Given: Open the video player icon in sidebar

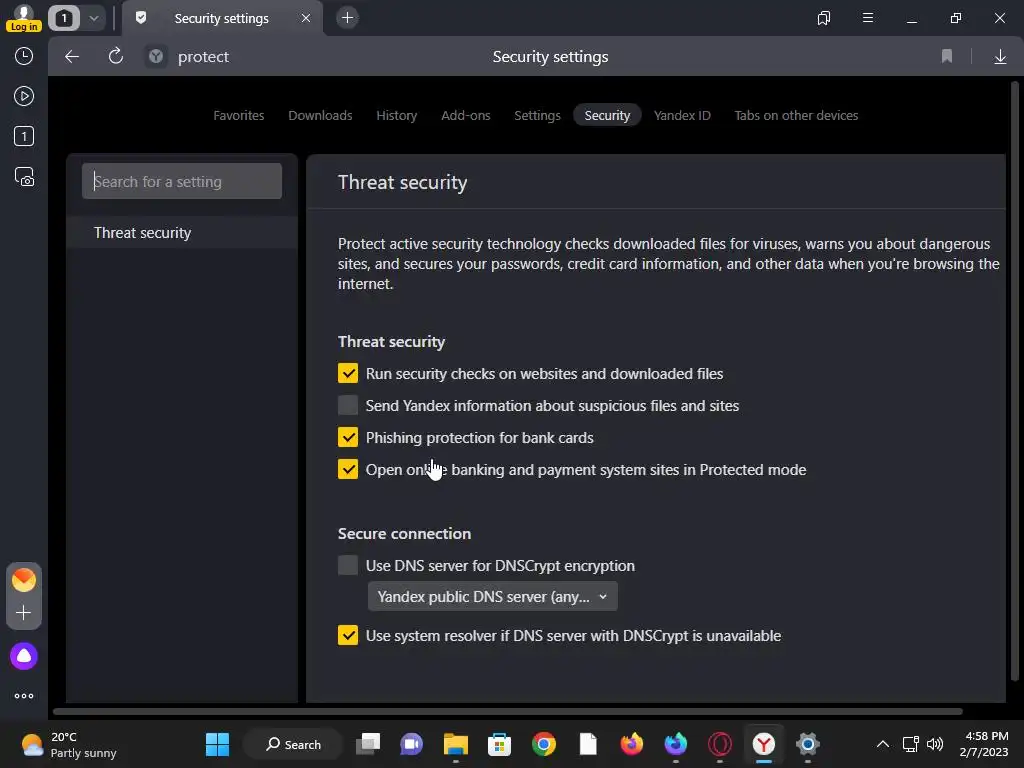Looking at the screenshot, I should [24, 97].
